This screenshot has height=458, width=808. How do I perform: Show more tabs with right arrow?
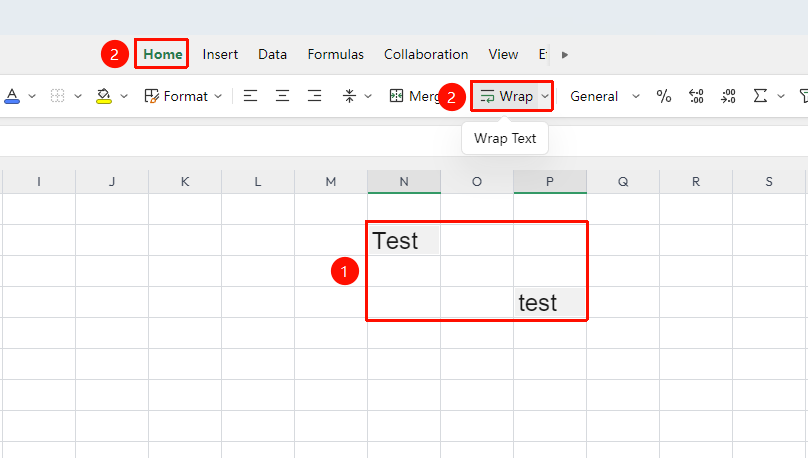click(x=565, y=55)
